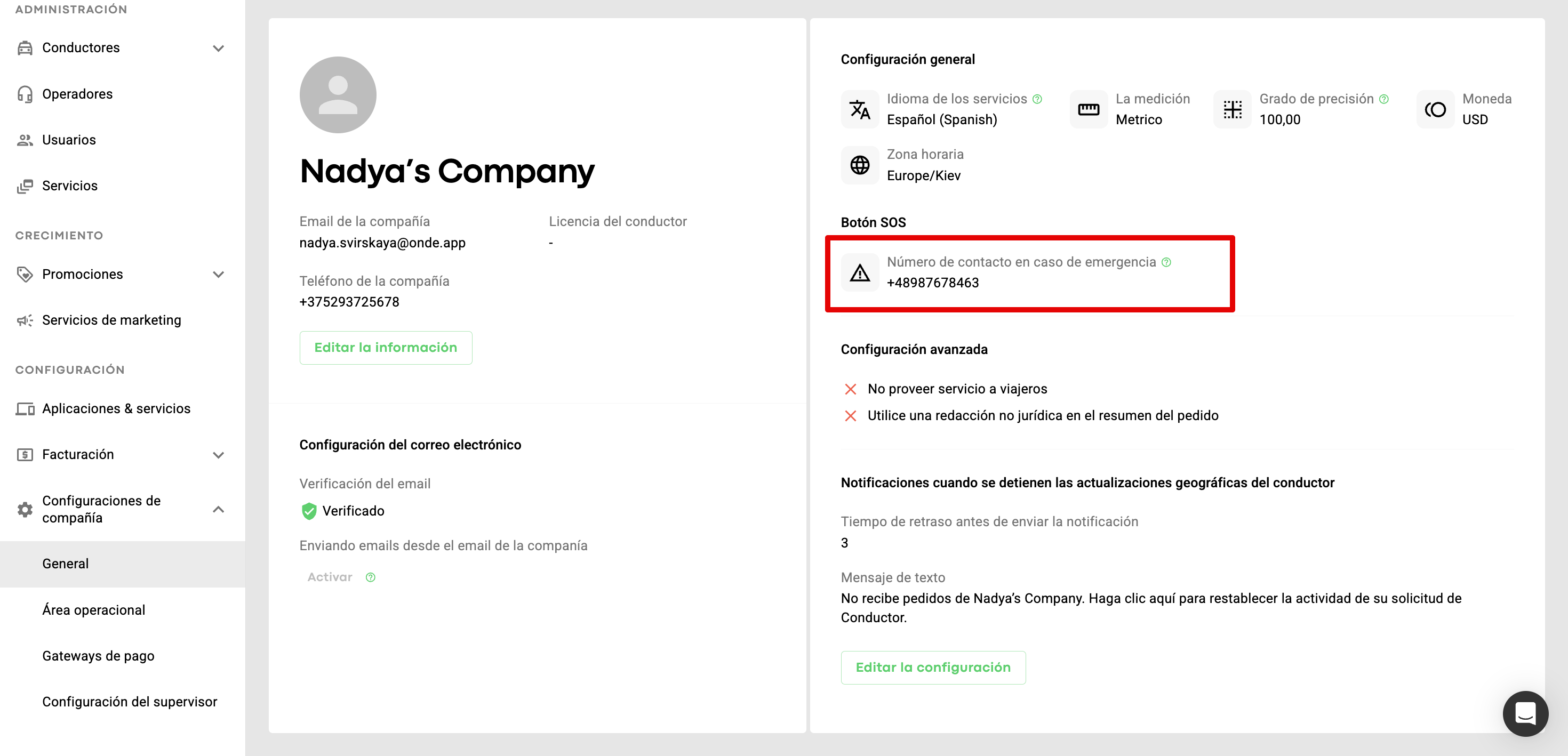This screenshot has width=1568, height=756.
Task: Click Editar la configuración button
Action: pos(932,667)
